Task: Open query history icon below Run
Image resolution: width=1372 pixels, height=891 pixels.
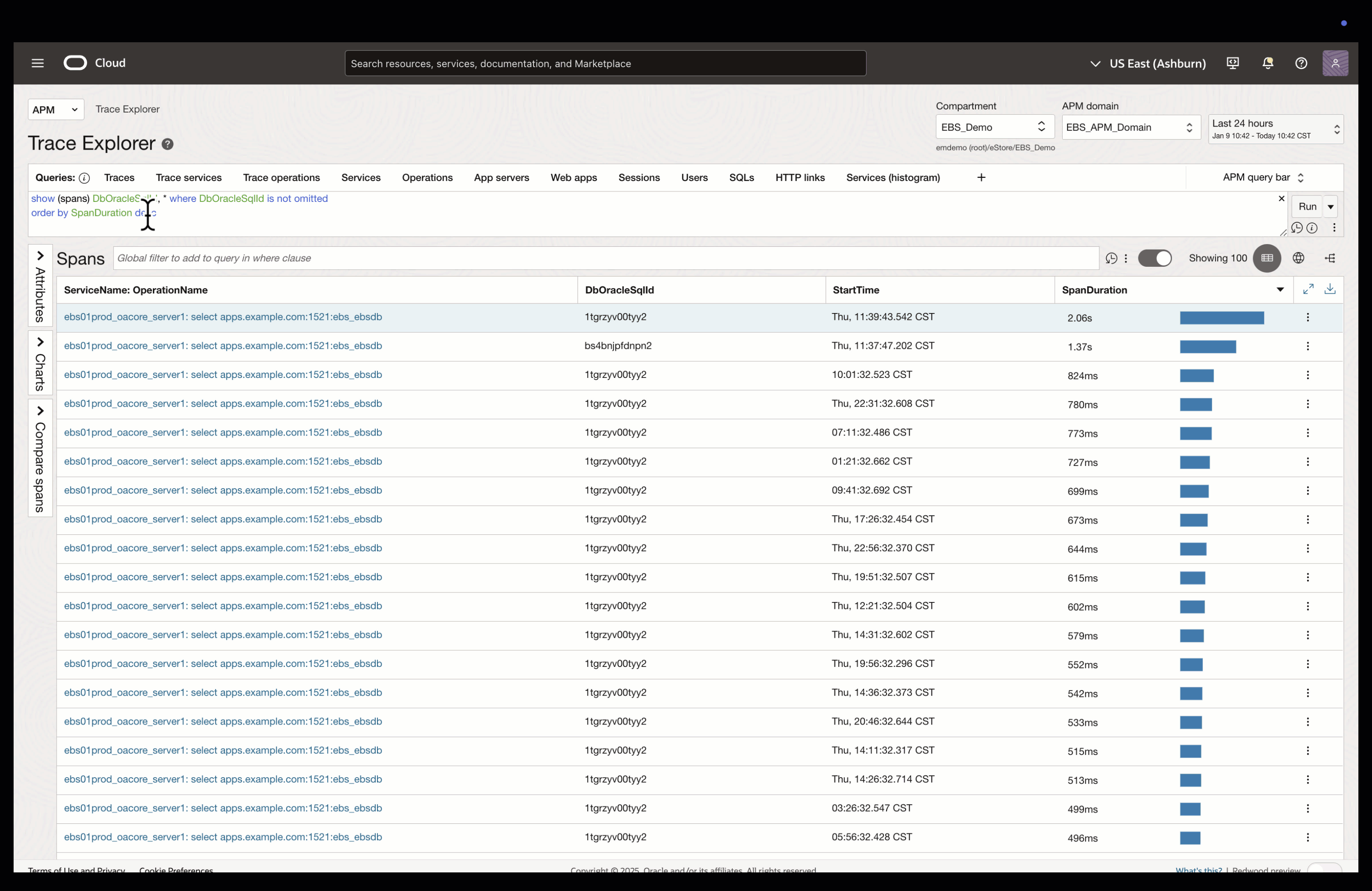Action: tap(1297, 228)
